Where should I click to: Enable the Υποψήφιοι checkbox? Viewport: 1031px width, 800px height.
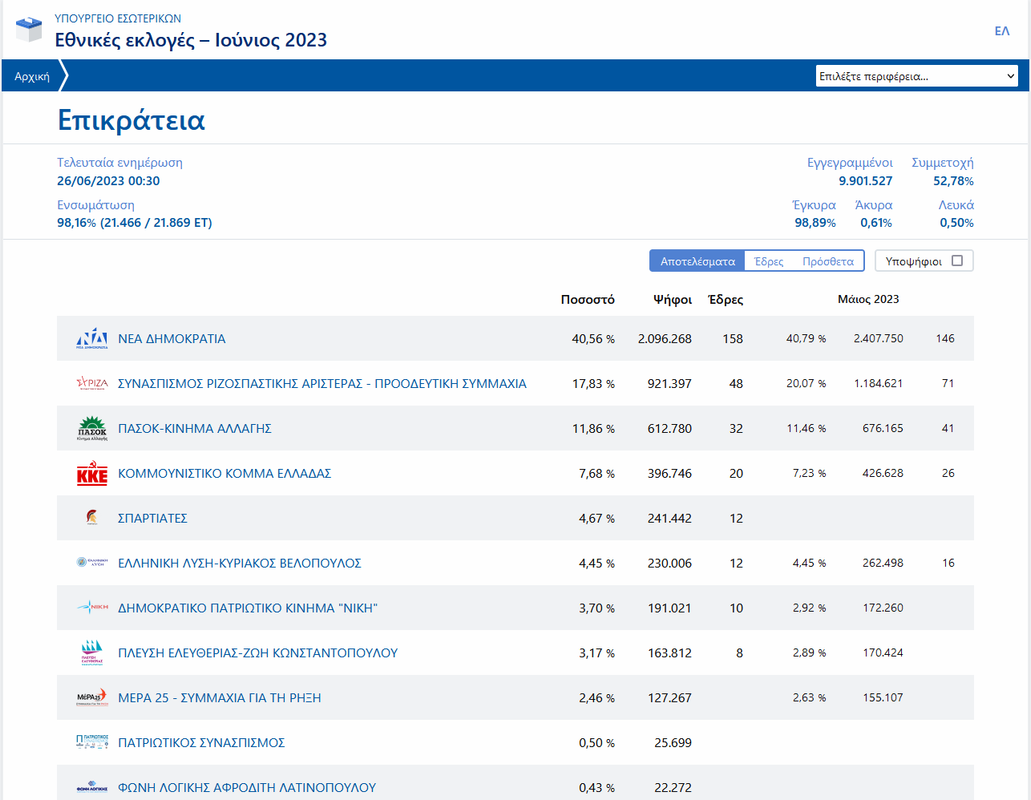click(957, 261)
